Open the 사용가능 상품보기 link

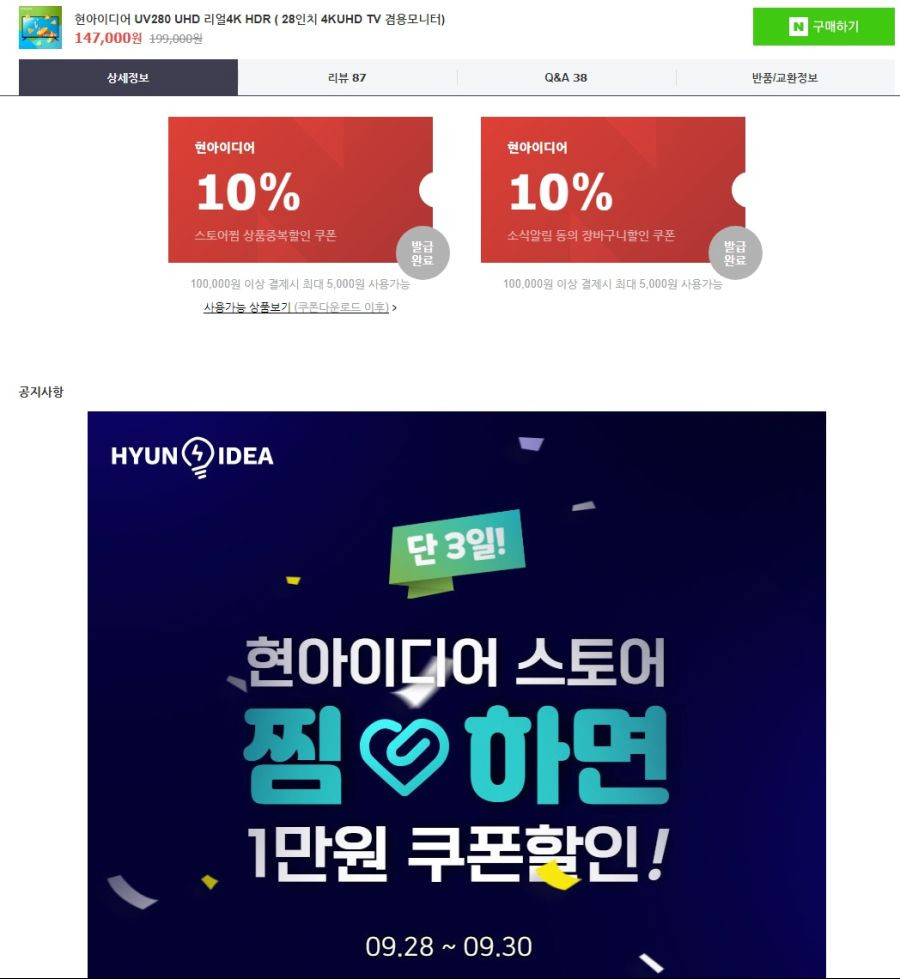coord(296,307)
